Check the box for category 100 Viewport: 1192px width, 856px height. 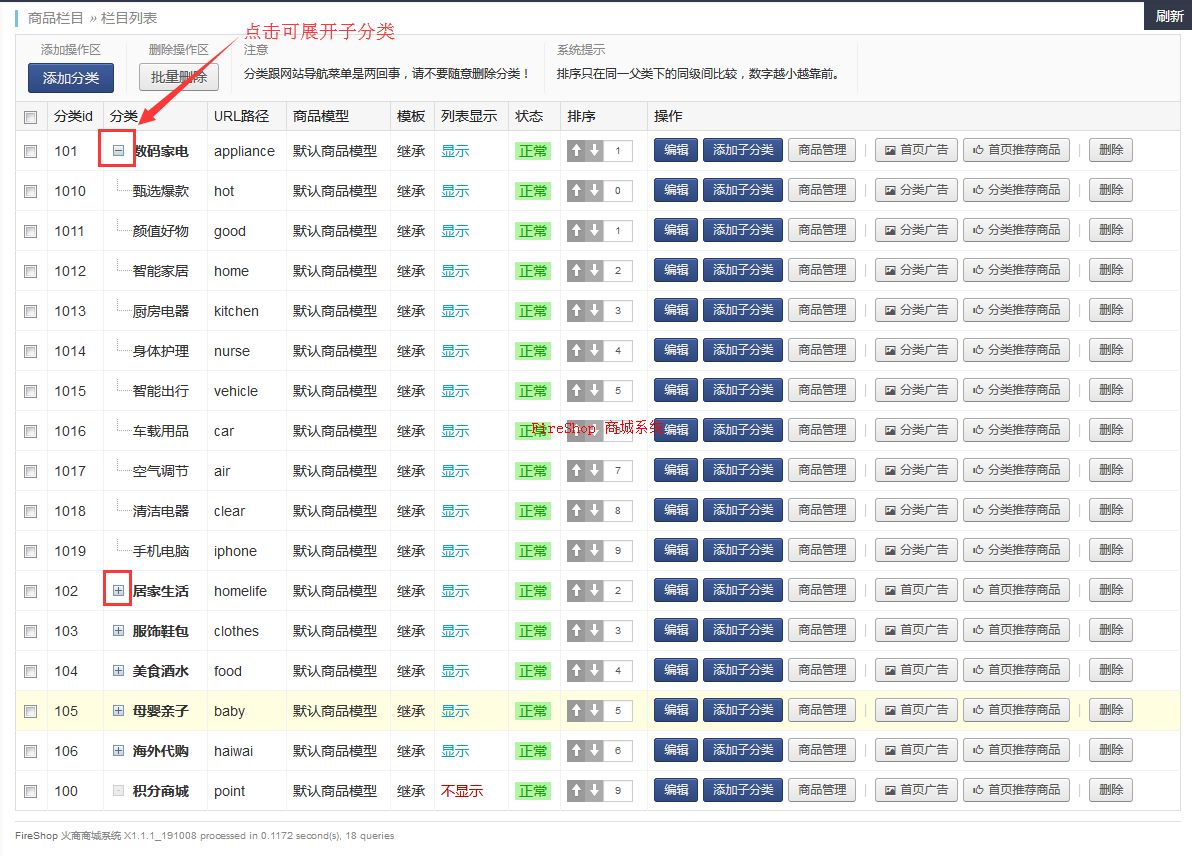pos(30,791)
